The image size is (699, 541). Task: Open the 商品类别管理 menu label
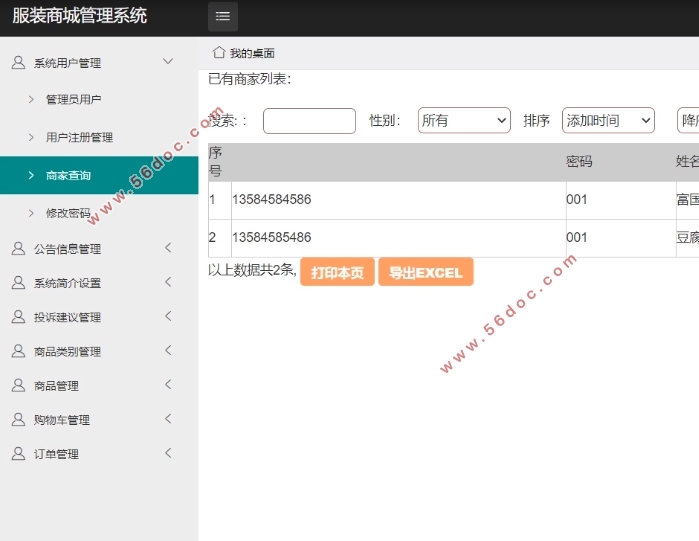coord(67,352)
